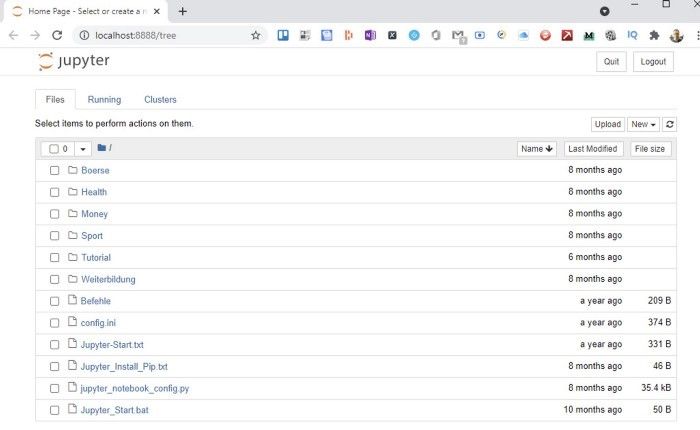The height and width of the screenshot is (430, 700).
Task: Tick the checkbox for Befehle file
Action: (54, 301)
